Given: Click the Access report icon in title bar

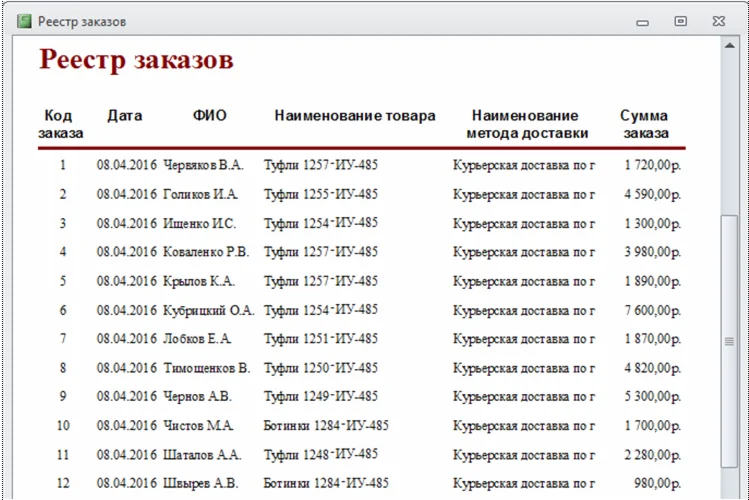Looking at the screenshot, I should tap(24, 21).
